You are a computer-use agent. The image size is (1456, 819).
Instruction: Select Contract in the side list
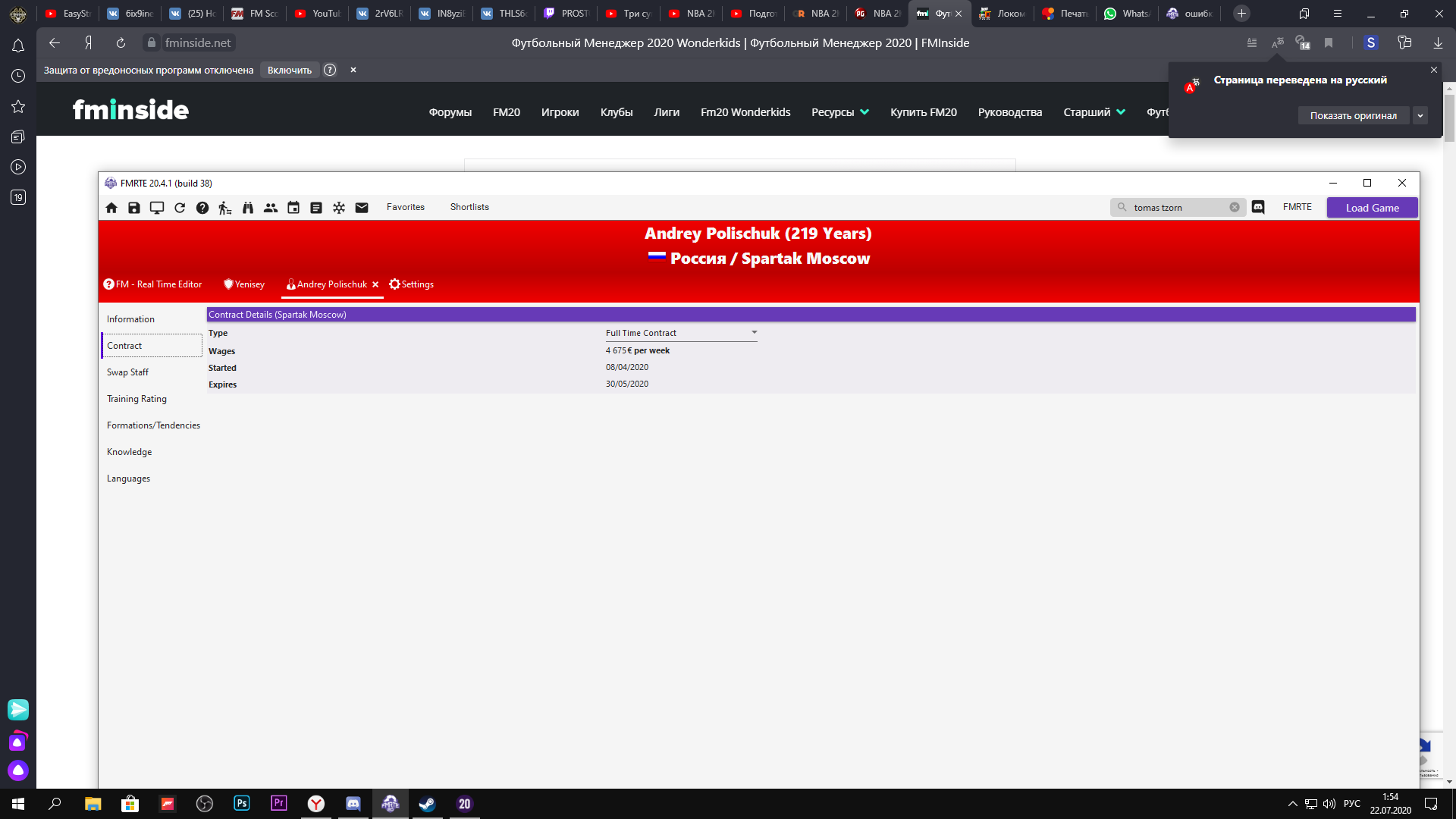pyautogui.click(x=152, y=346)
